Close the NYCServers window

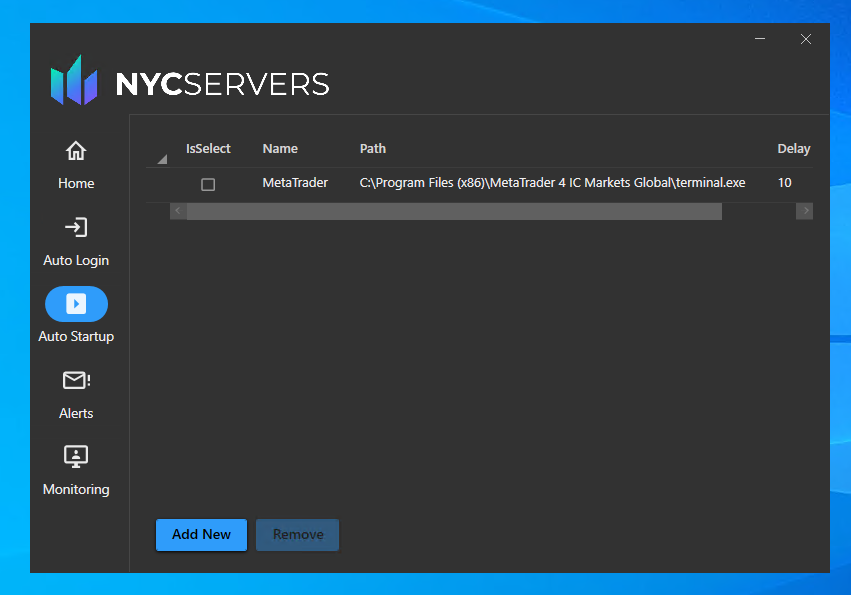(806, 39)
